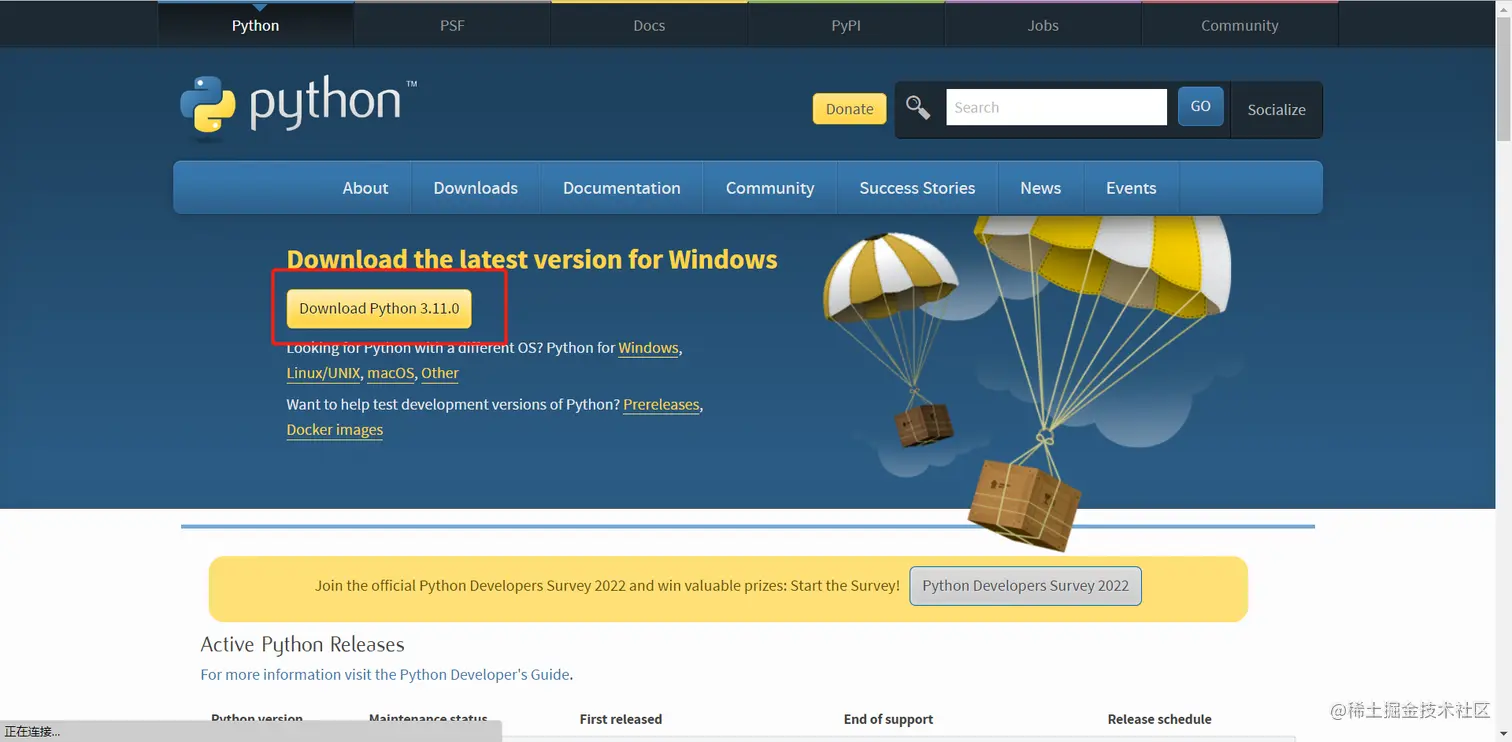Click the Release schedule column header
The image size is (1512, 742).
1159,719
